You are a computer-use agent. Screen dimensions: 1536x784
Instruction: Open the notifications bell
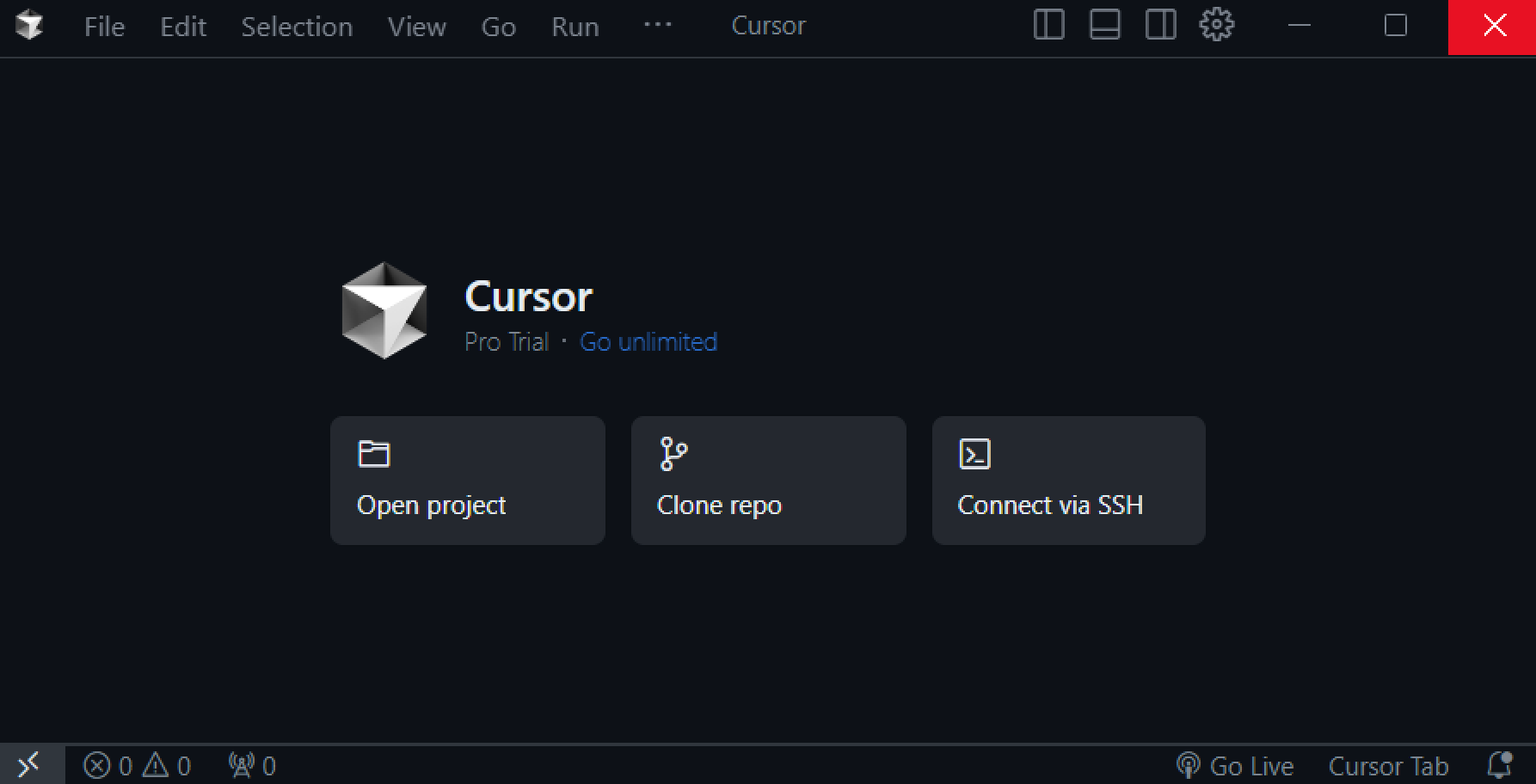pyautogui.click(x=1501, y=763)
